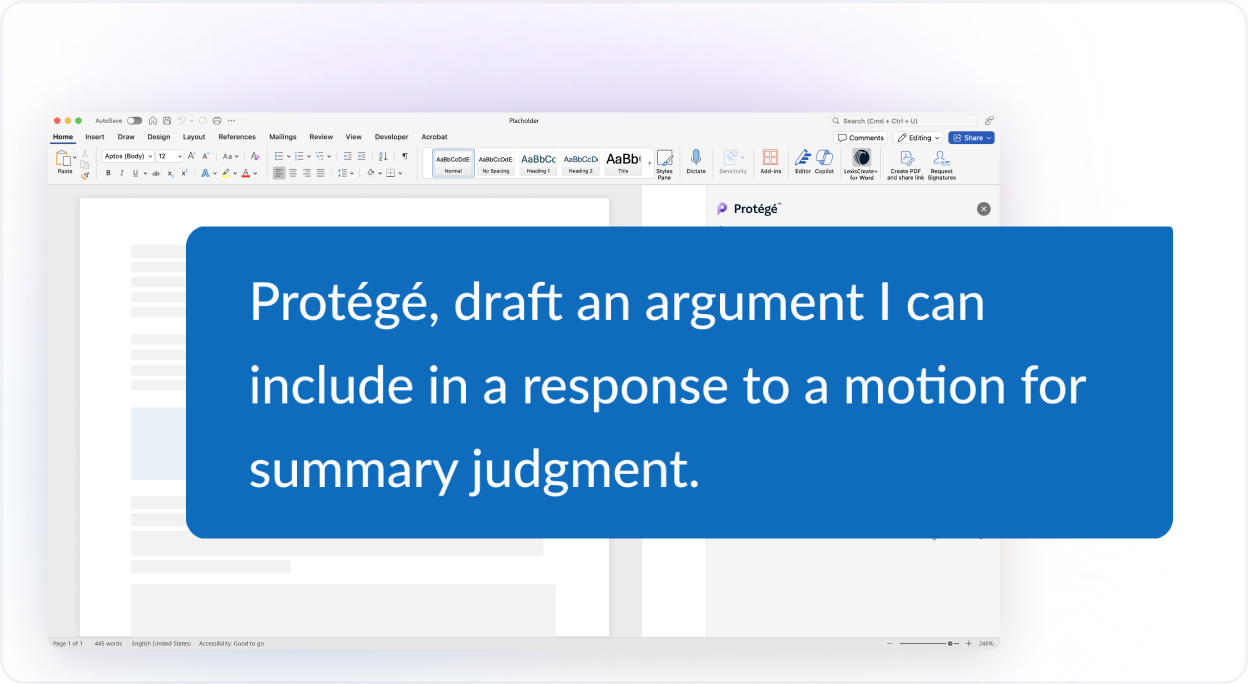Launch LexisCreate+ for Word
Screen dimensions: 1248x684
[861, 164]
